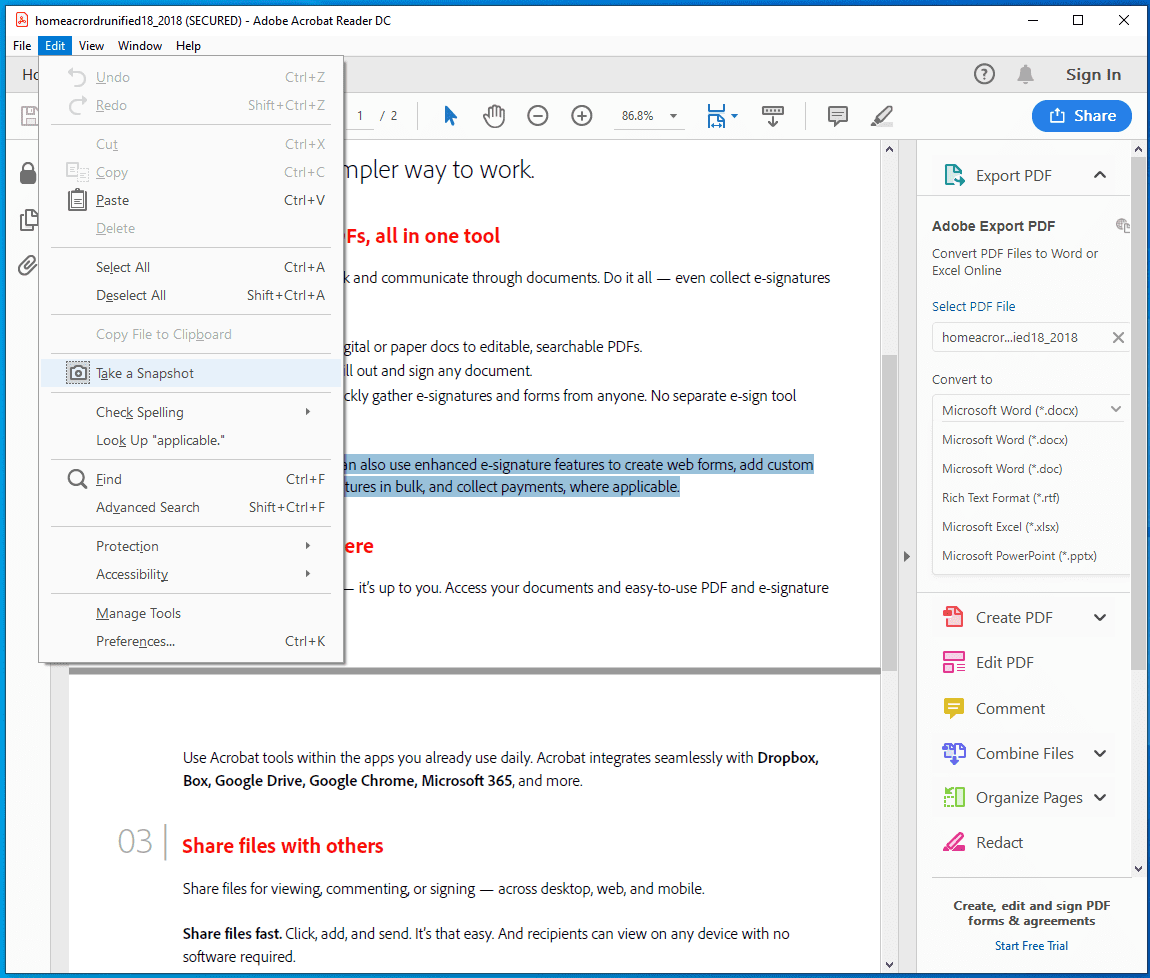
Task: Choose Look Up "applicable." entry
Action: 191,440
